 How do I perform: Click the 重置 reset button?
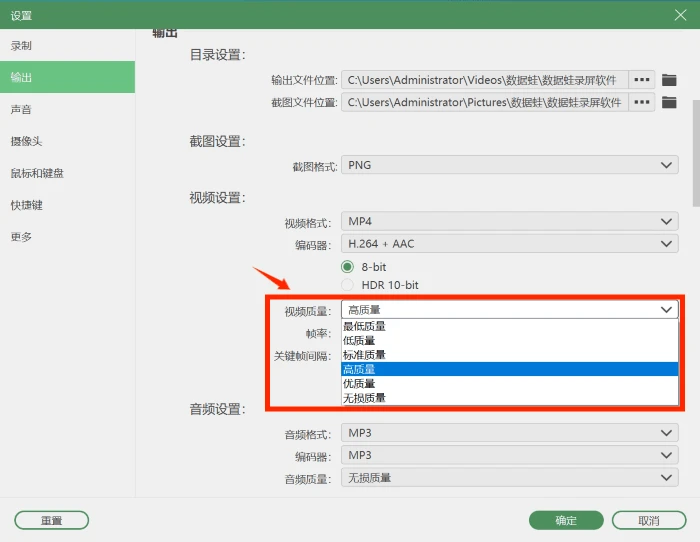[x=52, y=521]
